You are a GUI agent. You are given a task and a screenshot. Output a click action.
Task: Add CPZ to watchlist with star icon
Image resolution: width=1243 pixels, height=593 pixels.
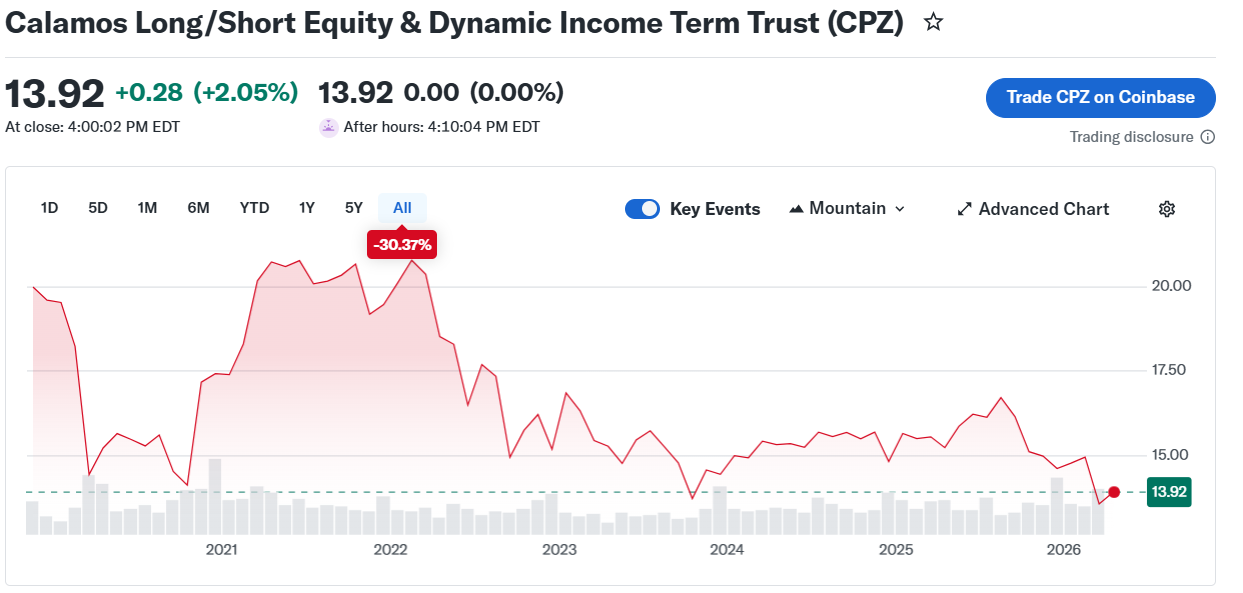pos(933,22)
